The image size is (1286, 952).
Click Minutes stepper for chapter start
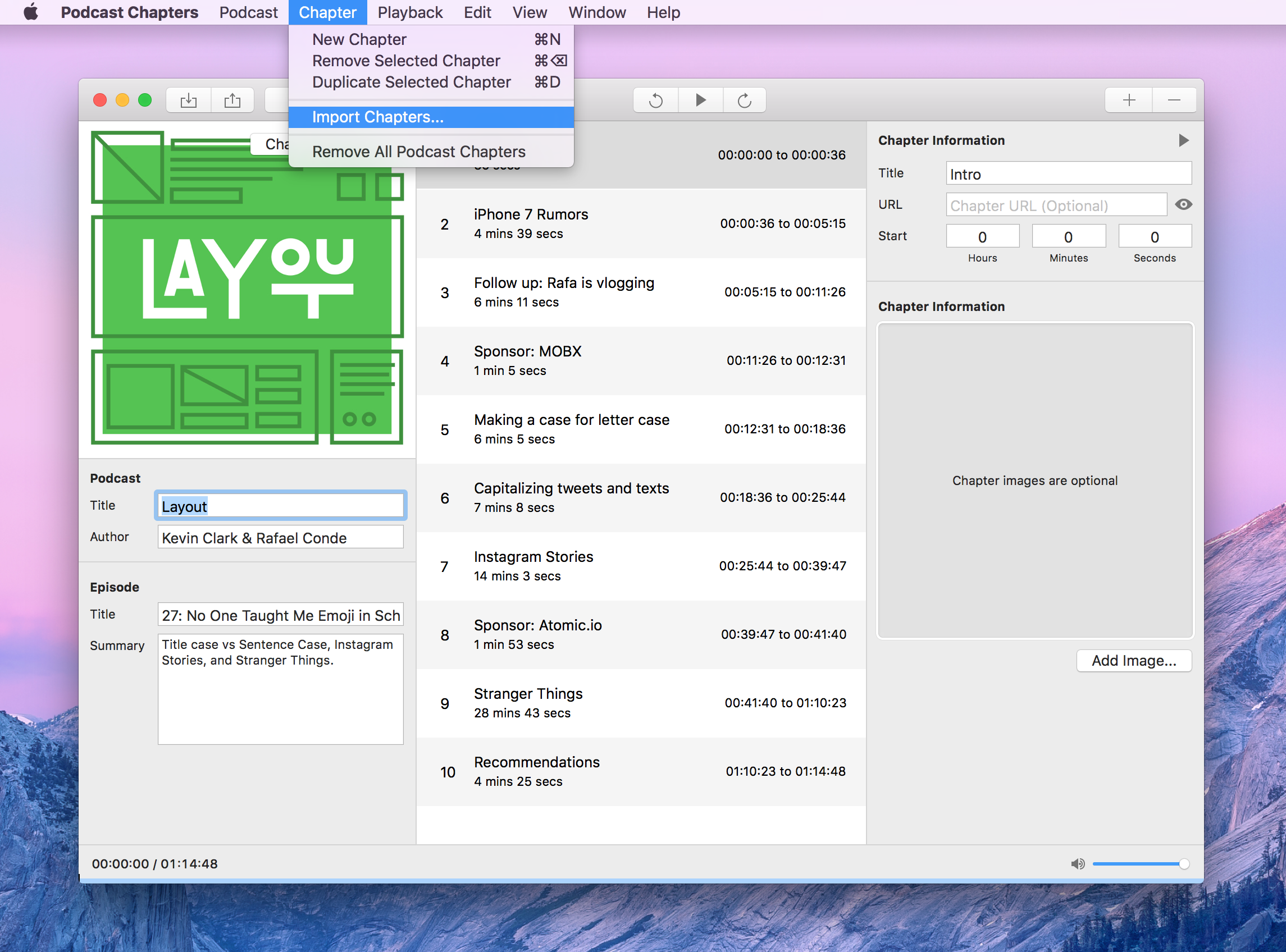pyautogui.click(x=1067, y=237)
